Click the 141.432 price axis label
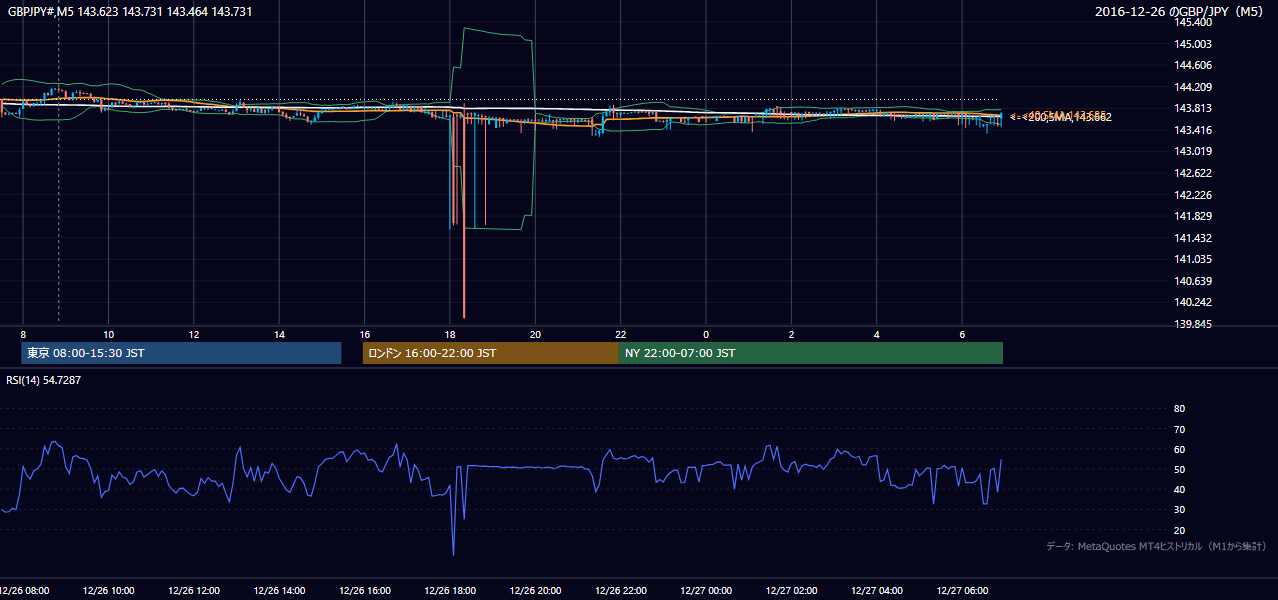 [1193, 238]
